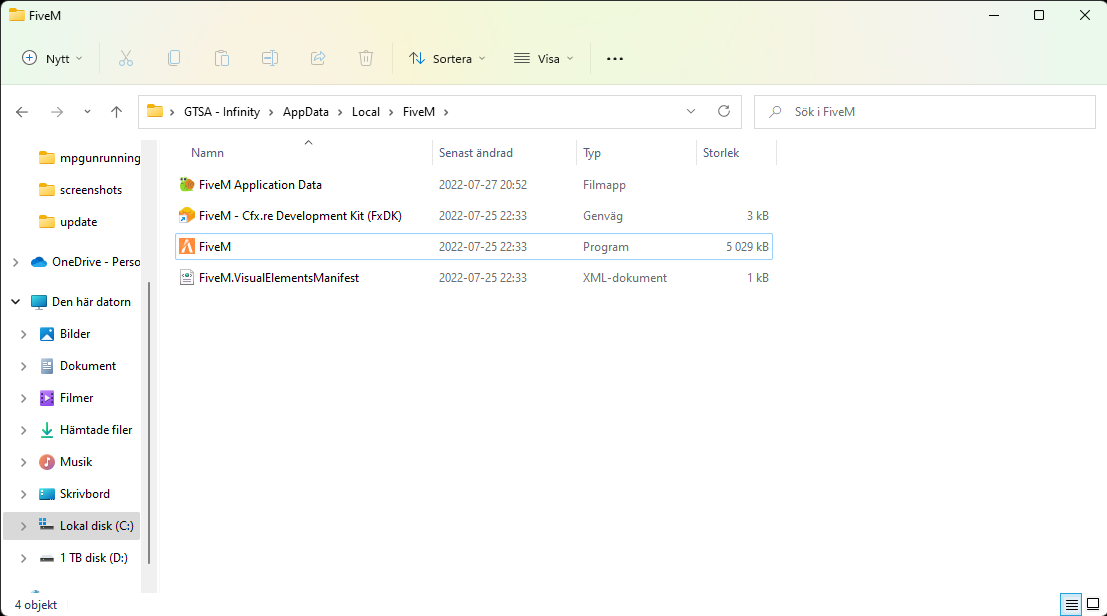
Task: Paste from the clipboard
Action: pos(221,58)
